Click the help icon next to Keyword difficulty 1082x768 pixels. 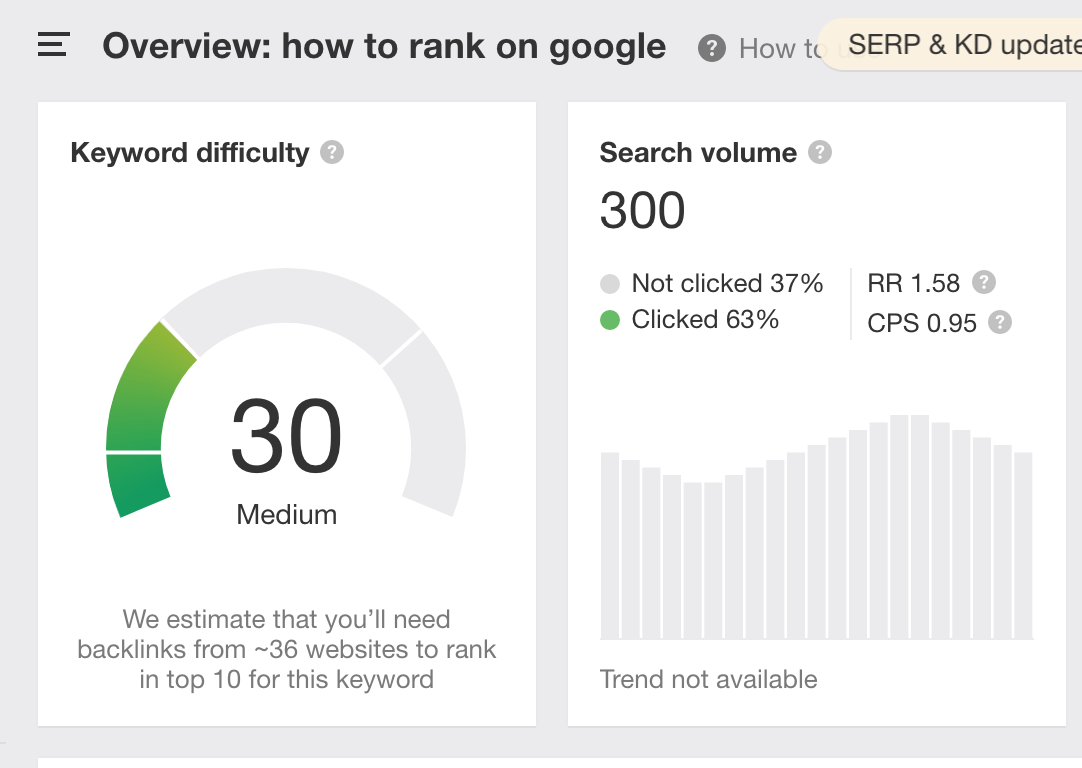click(332, 152)
